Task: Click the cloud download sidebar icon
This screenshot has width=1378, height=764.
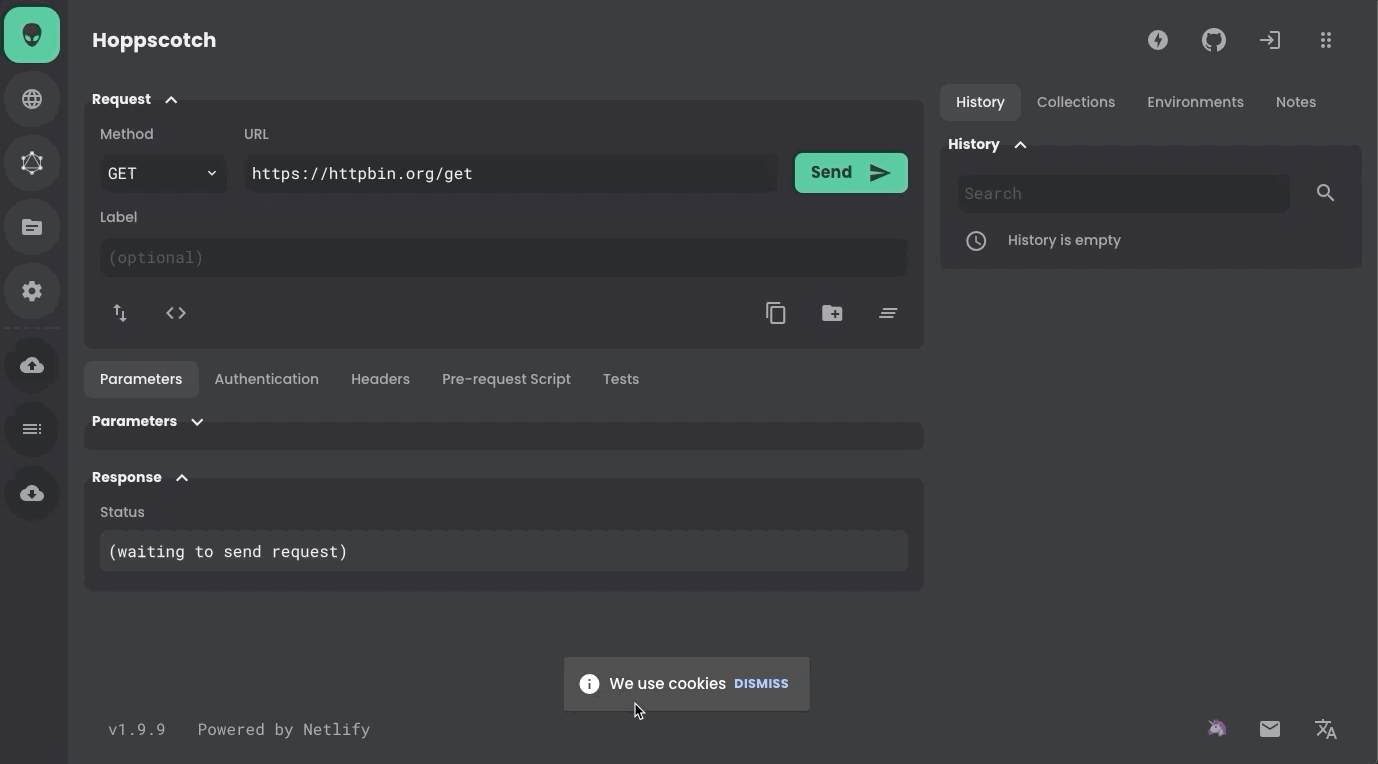Action: [x=32, y=493]
